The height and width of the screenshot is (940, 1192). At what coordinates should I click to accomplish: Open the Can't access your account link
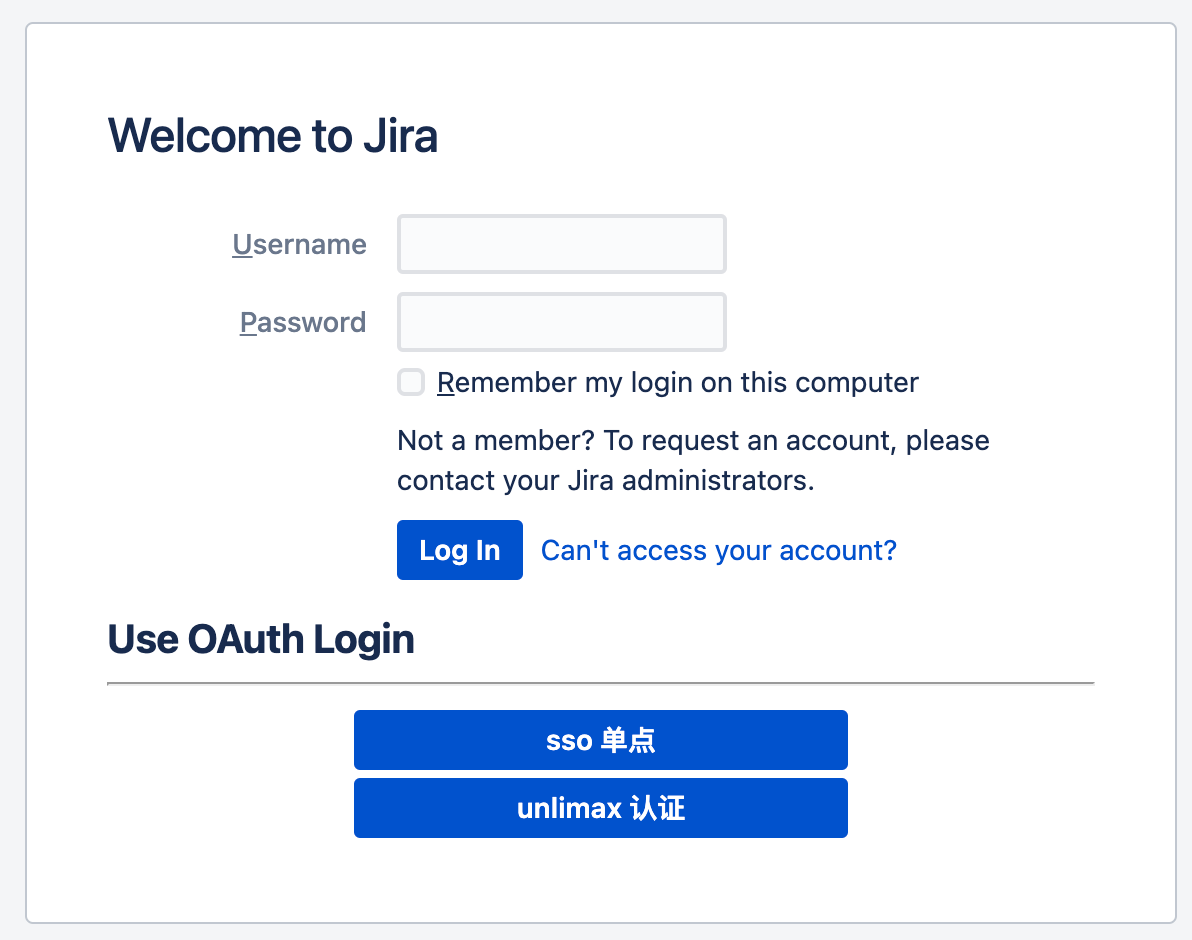point(718,550)
